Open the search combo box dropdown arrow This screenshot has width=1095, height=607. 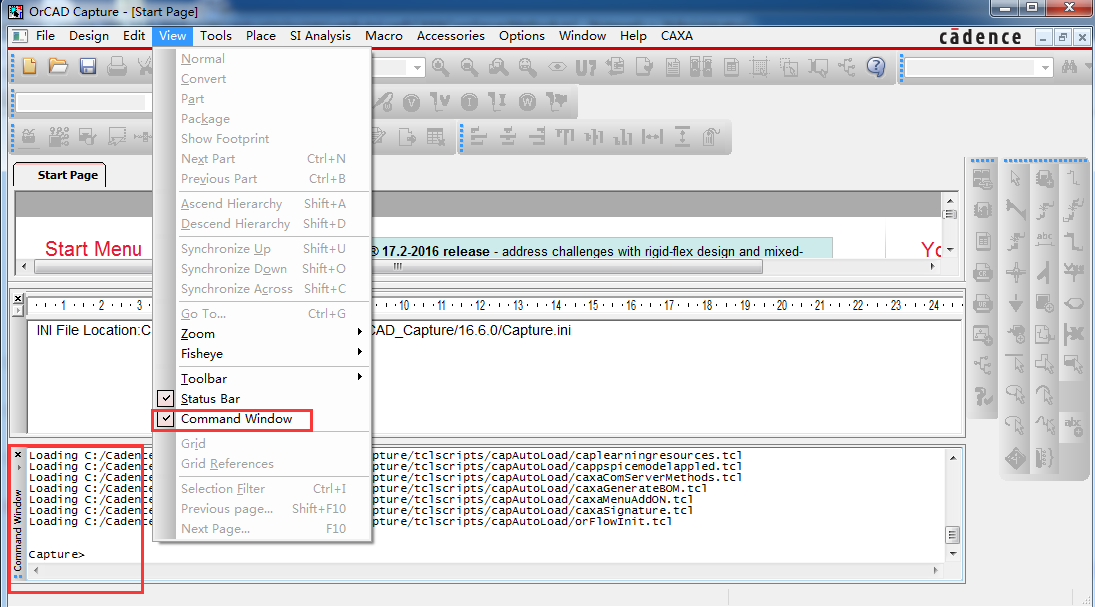tap(1045, 68)
